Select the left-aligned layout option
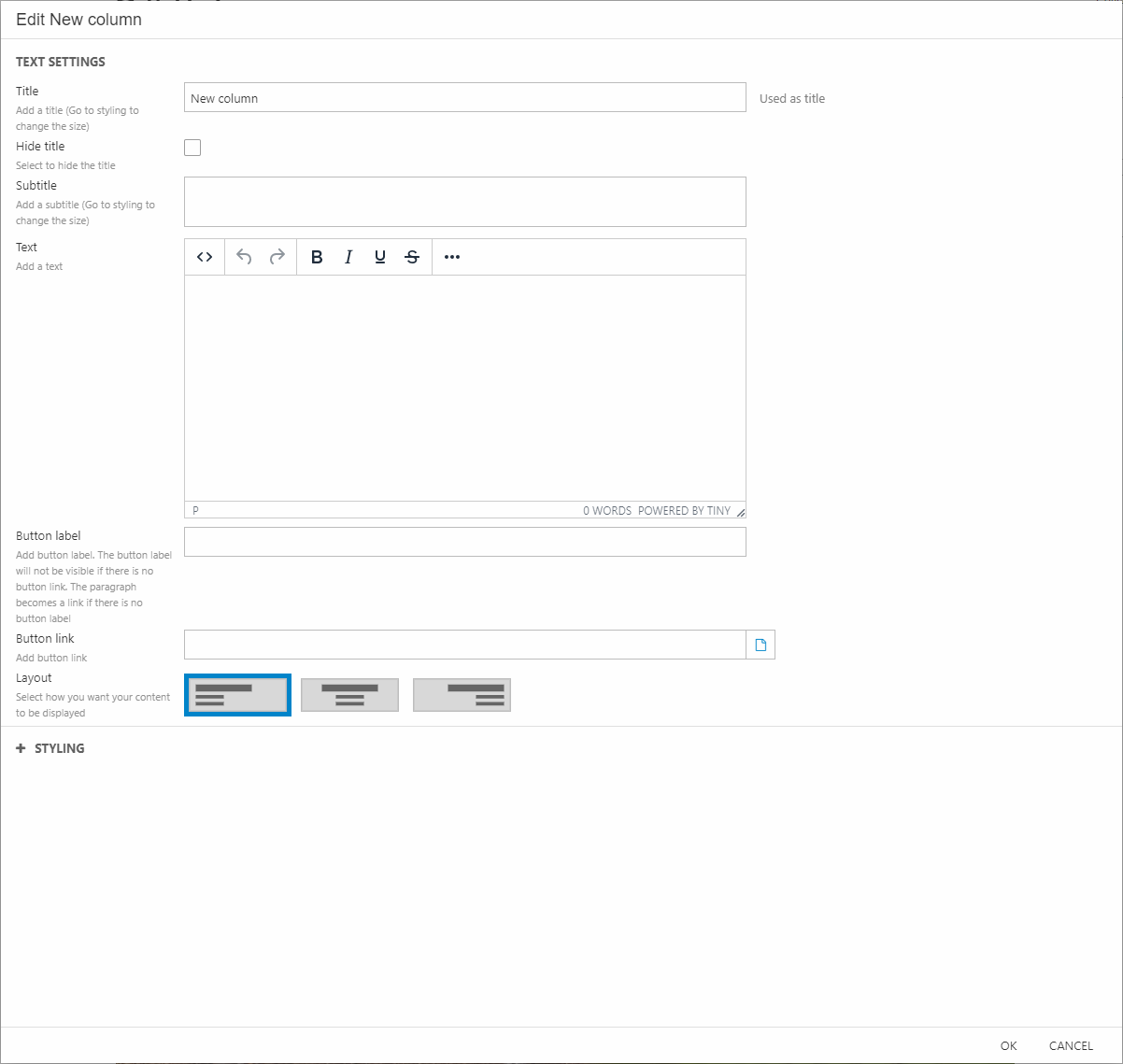Viewport: 1123px width, 1064px height. [x=237, y=695]
